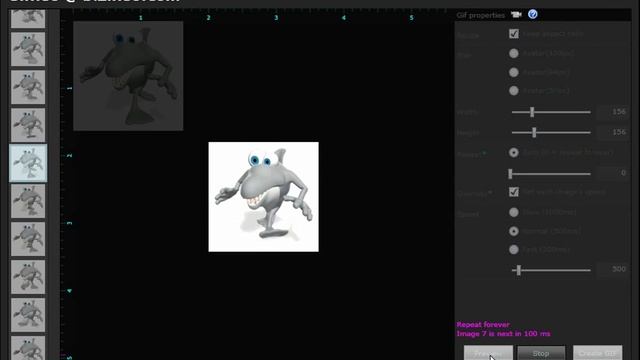Image resolution: width=640 pixels, height=360 pixels.
Task: Select the highlighted frame thumbnail in the left strip
Action: (28, 163)
